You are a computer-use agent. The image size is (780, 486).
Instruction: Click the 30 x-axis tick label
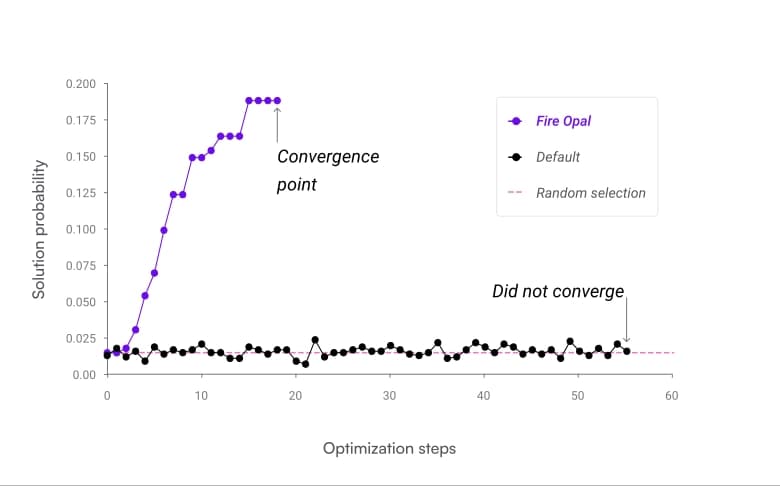point(390,395)
